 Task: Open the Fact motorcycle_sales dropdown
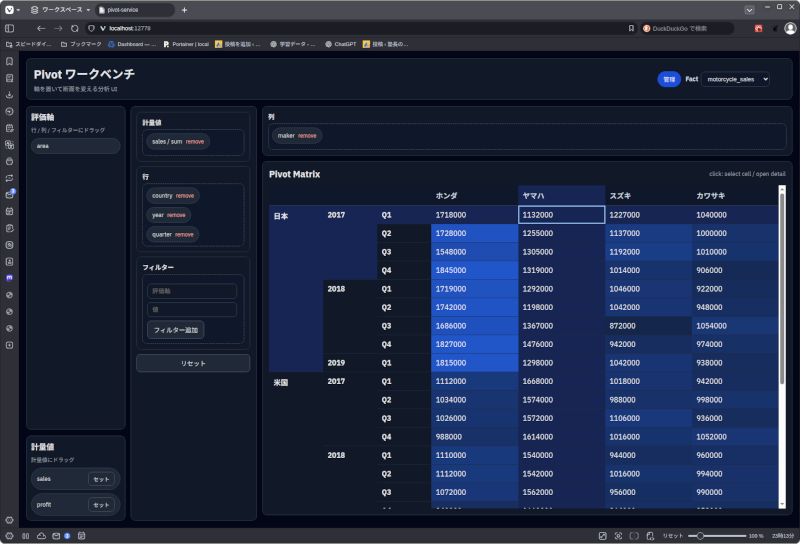click(736, 79)
